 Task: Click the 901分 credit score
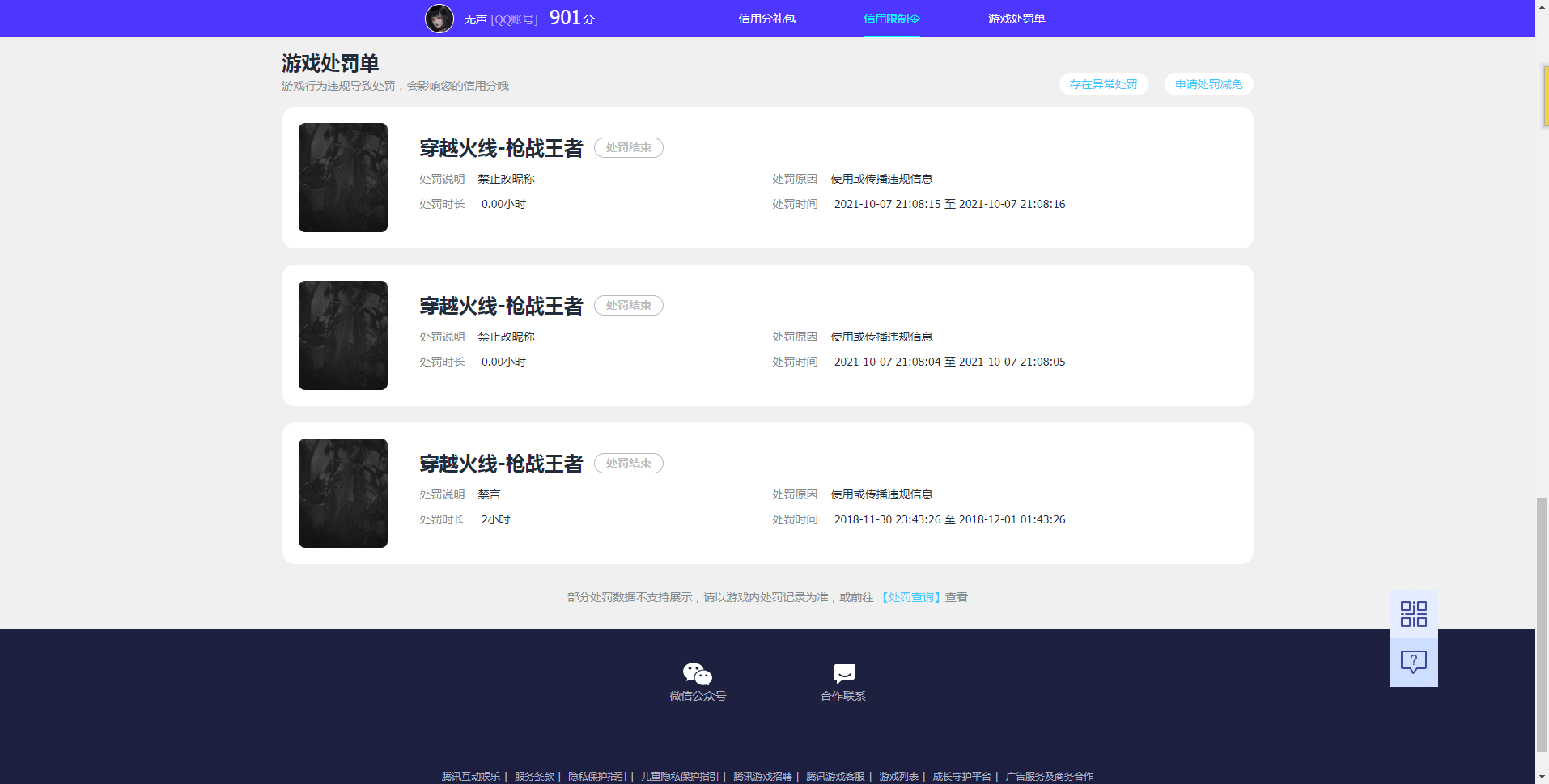[571, 18]
